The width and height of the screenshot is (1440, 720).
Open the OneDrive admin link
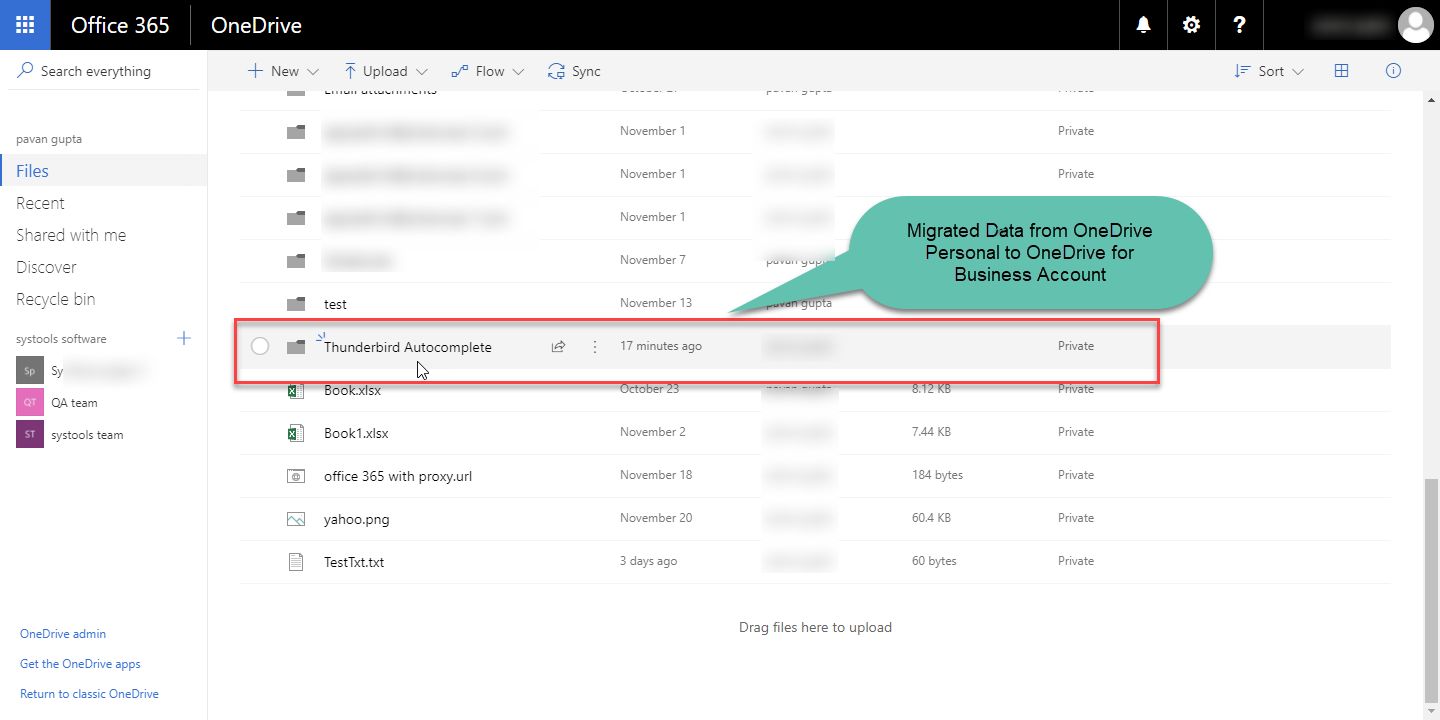click(63, 634)
